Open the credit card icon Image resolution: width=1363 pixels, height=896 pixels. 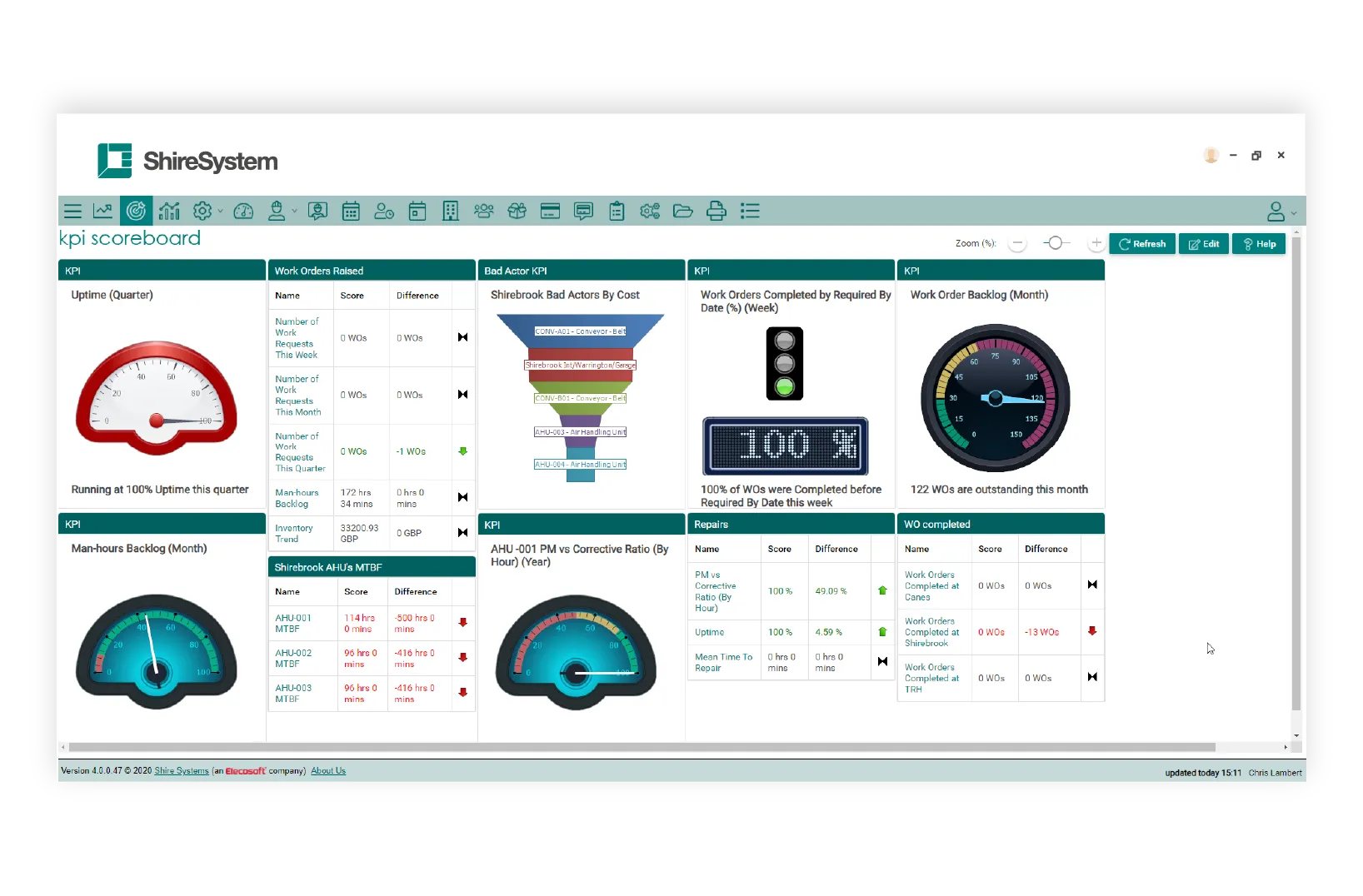(x=551, y=212)
